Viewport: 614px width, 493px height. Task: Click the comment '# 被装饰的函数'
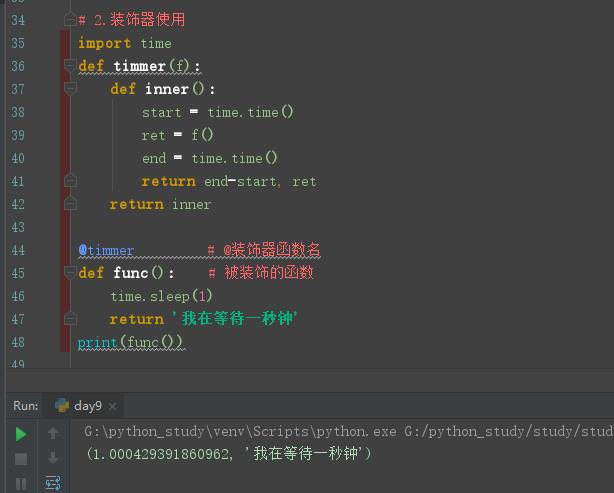(x=261, y=273)
